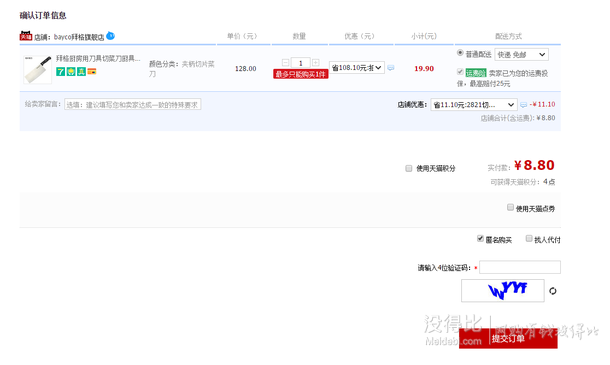Refresh the captcha image
This screenshot has height=365, width=610.
(552, 291)
